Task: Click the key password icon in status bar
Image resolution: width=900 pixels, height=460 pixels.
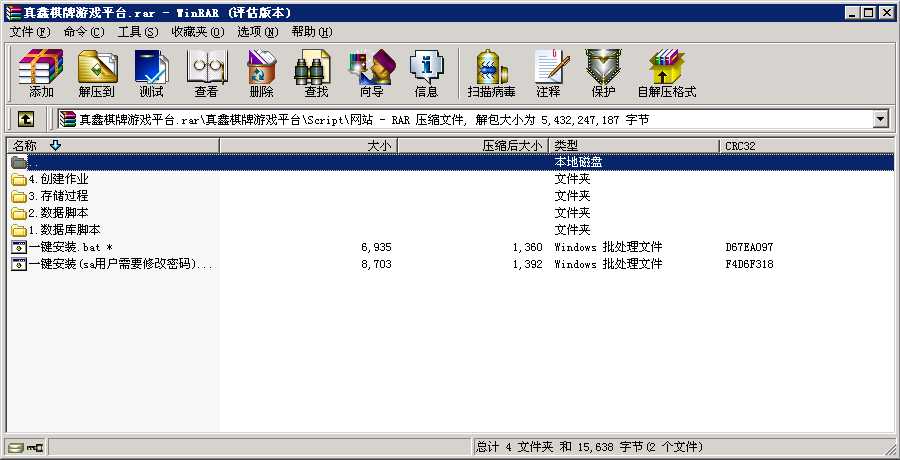Action: pyautogui.click(x=35, y=447)
